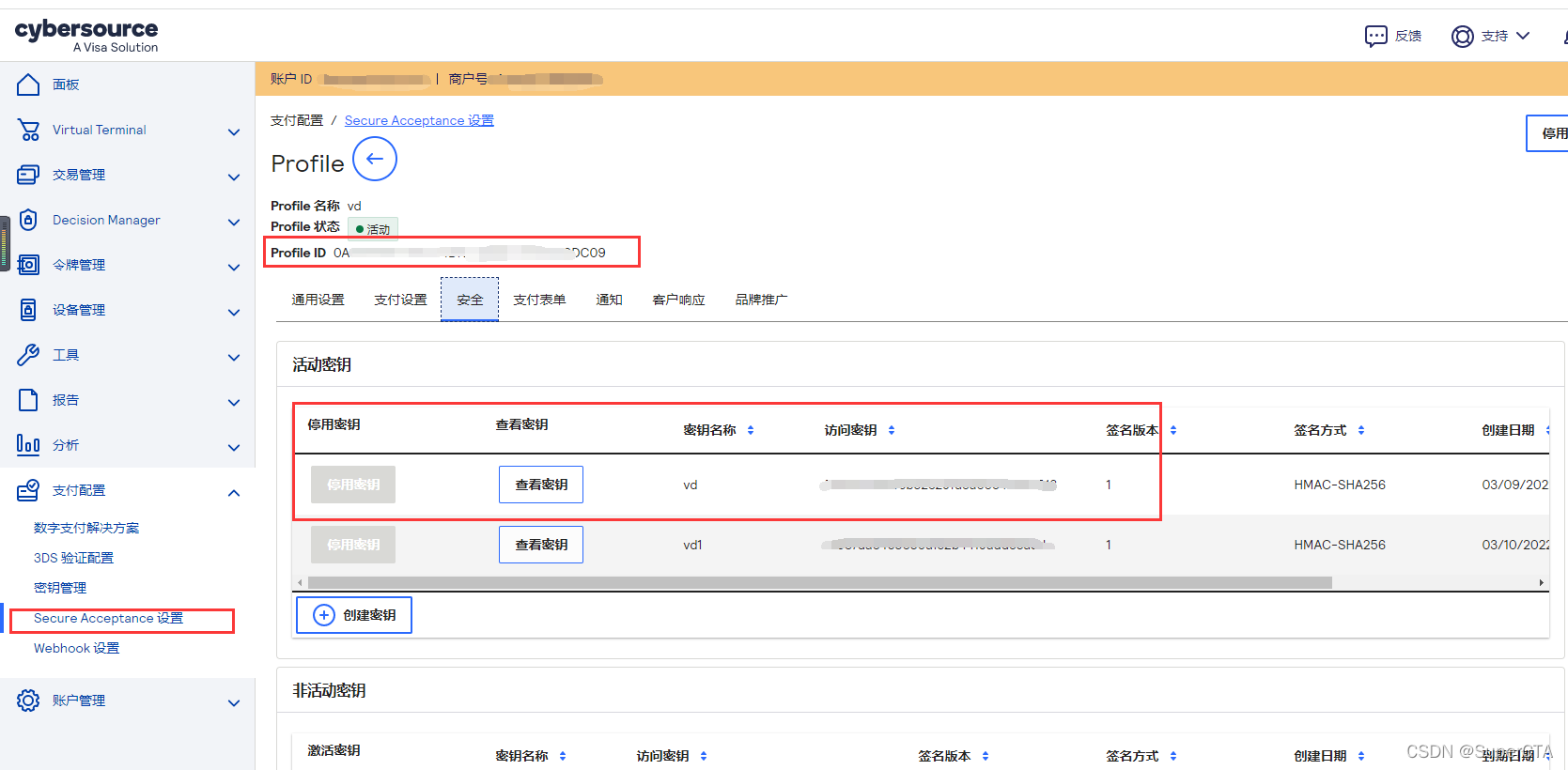The image size is (1568, 770).
Task: Open Webhook 设置 in sidebar
Action: pyautogui.click(x=76, y=648)
